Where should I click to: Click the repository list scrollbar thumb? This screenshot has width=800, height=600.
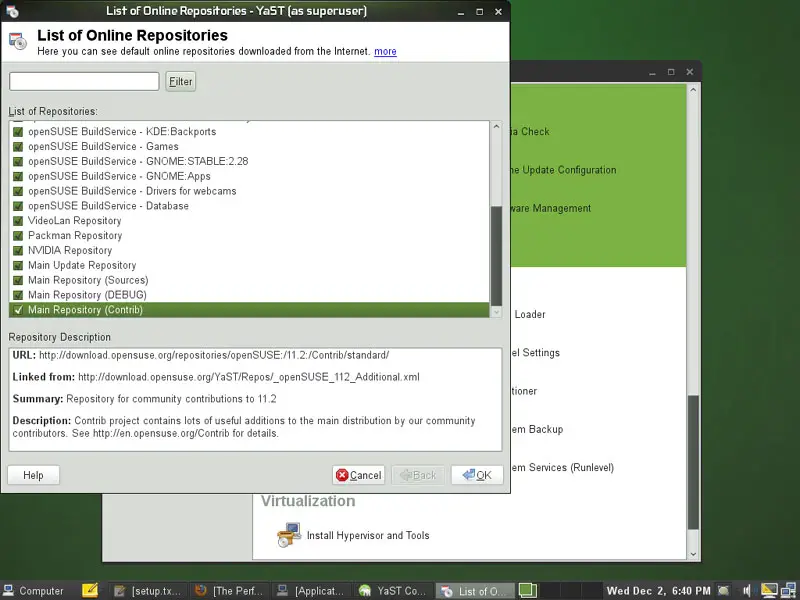(x=496, y=256)
